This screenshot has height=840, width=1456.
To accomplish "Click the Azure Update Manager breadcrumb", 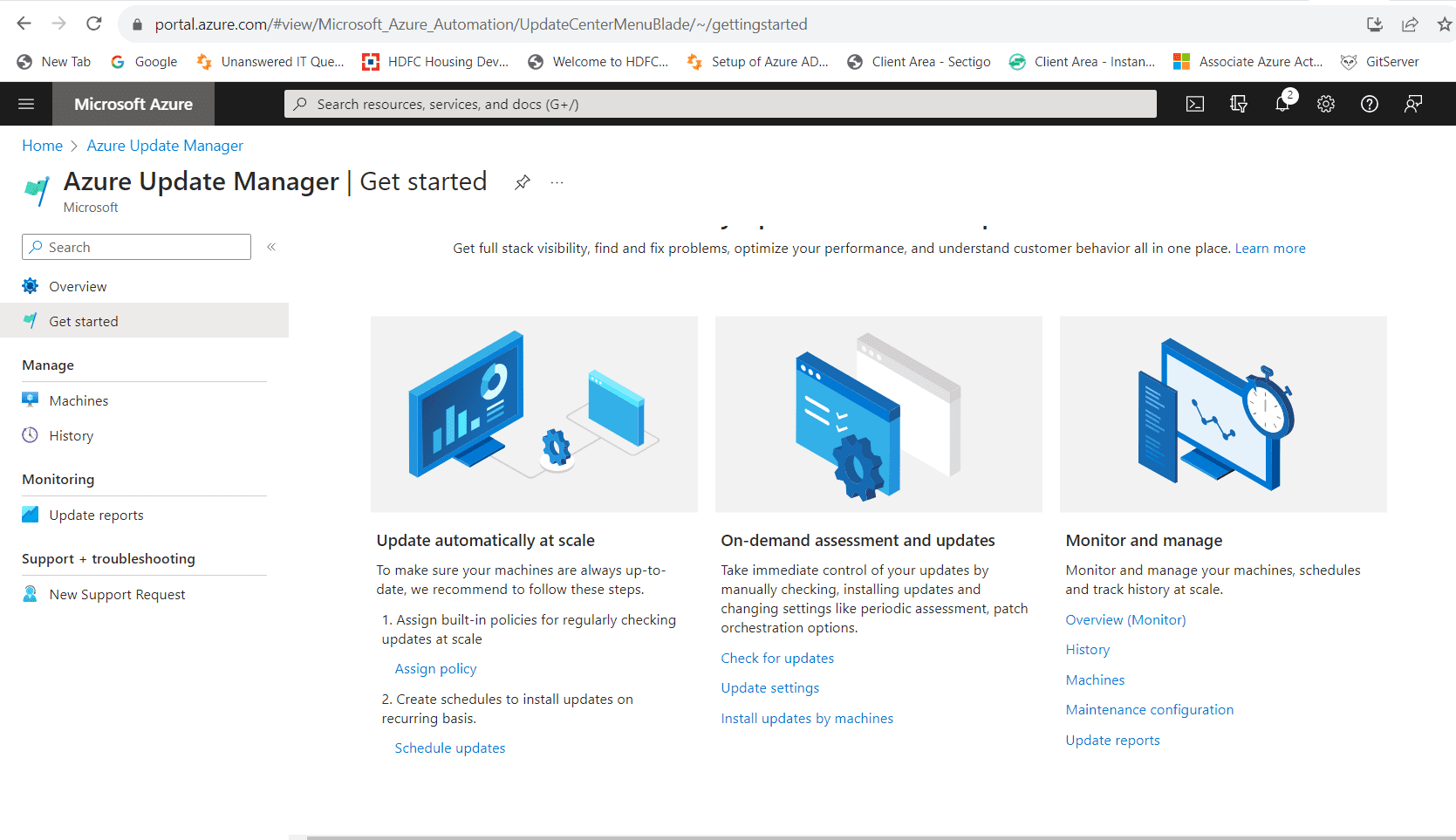I will (165, 146).
